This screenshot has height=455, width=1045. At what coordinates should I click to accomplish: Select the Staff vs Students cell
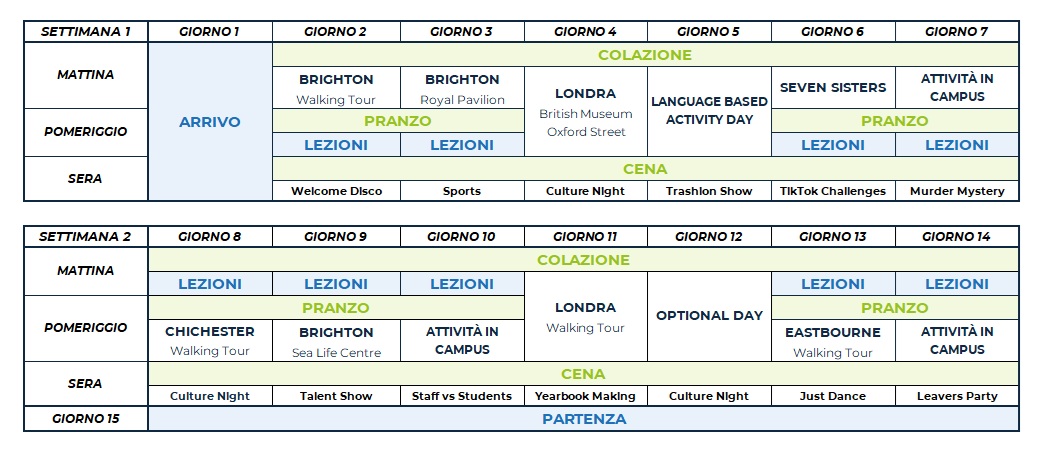coord(462,396)
